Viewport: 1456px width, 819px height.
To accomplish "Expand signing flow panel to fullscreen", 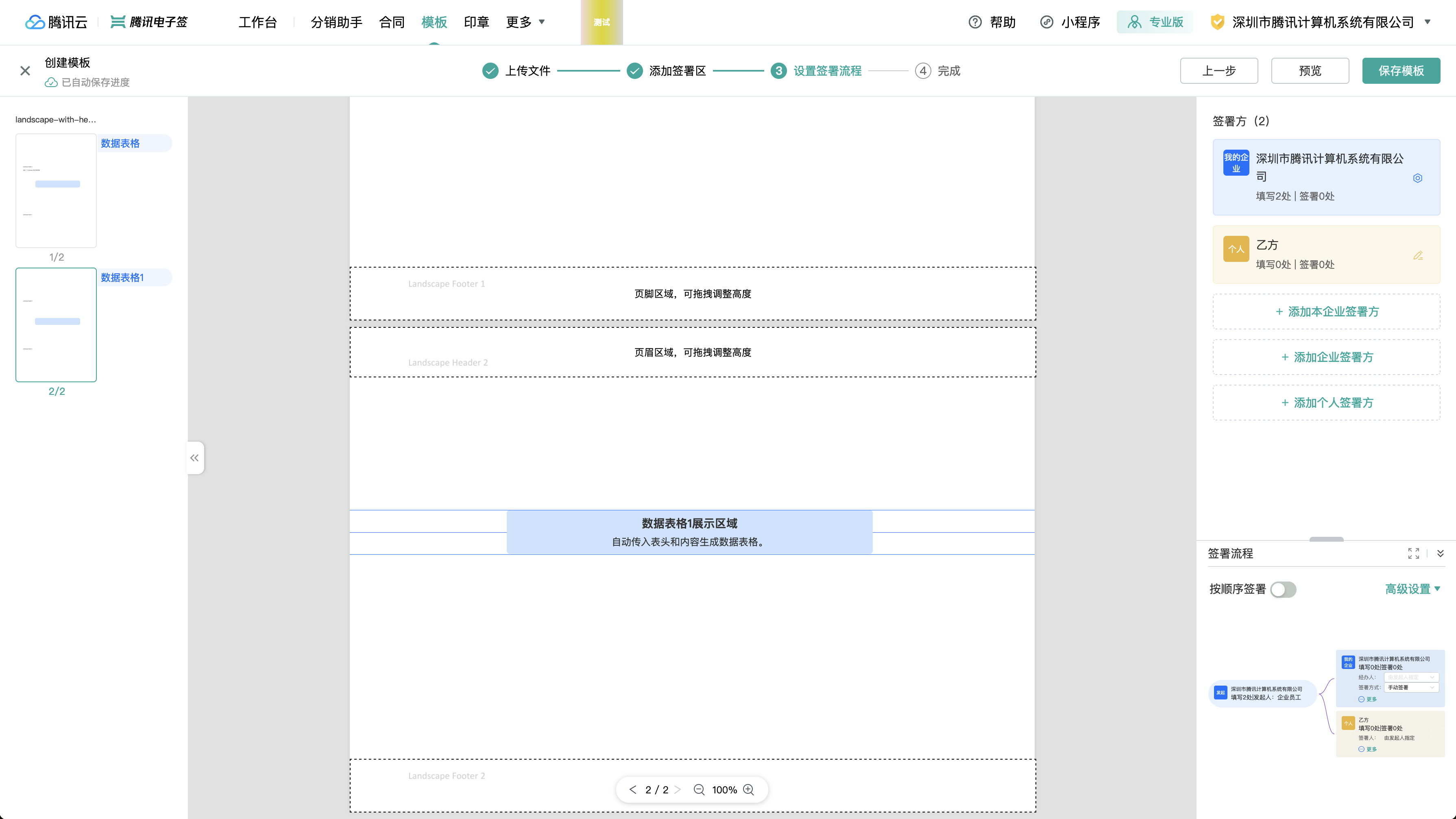I will (x=1414, y=553).
